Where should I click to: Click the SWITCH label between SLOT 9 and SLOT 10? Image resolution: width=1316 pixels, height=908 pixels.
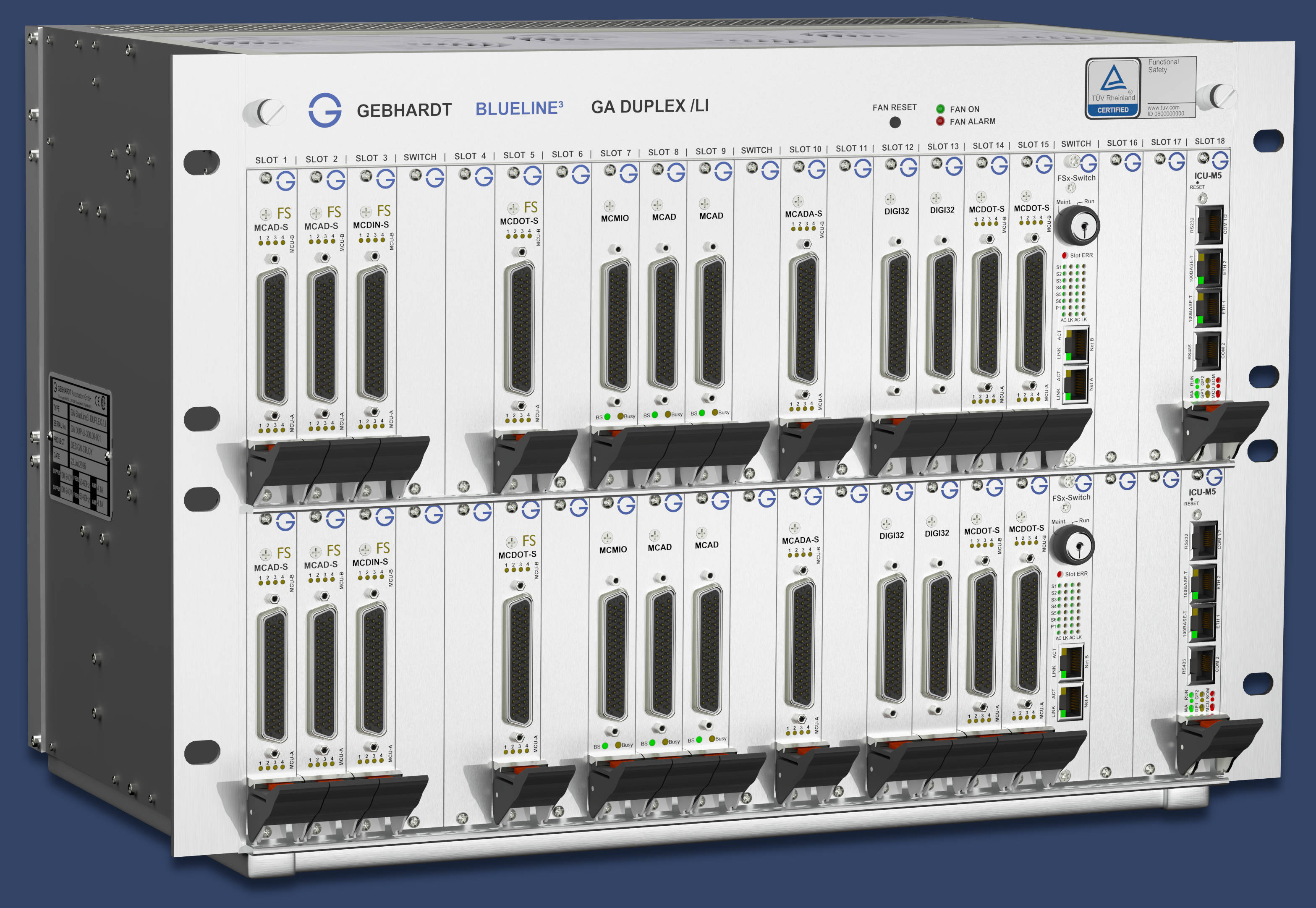pyautogui.click(x=756, y=151)
